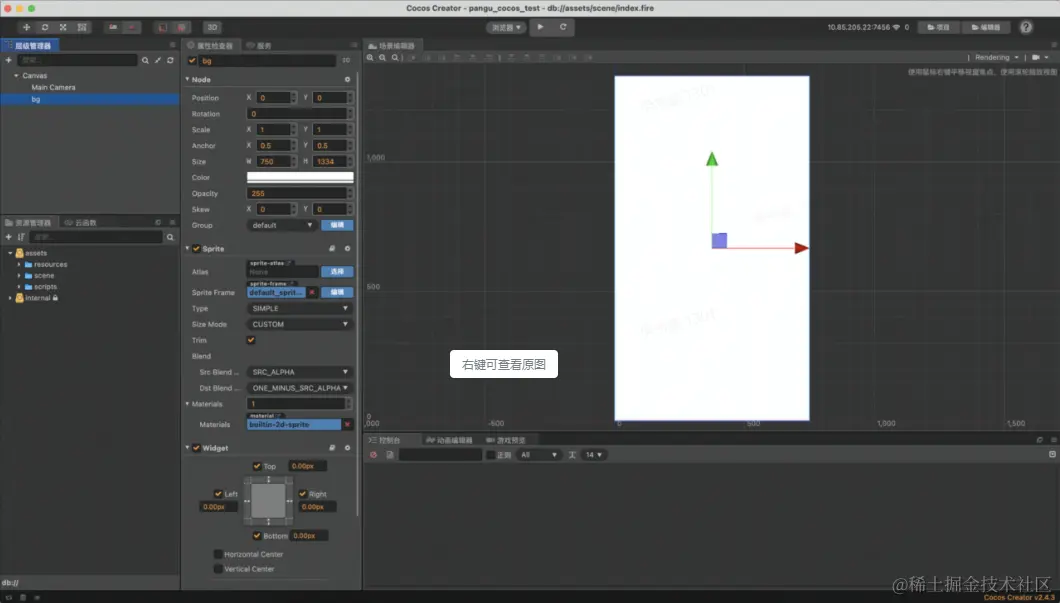Select the Rotate transform tool

pyautogui.click(x=45, y=27)
